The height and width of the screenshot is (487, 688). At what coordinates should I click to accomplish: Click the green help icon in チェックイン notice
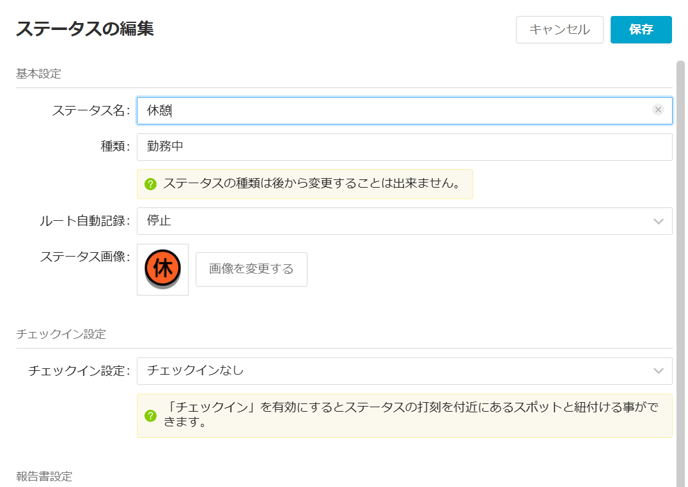tap(150, 415)
